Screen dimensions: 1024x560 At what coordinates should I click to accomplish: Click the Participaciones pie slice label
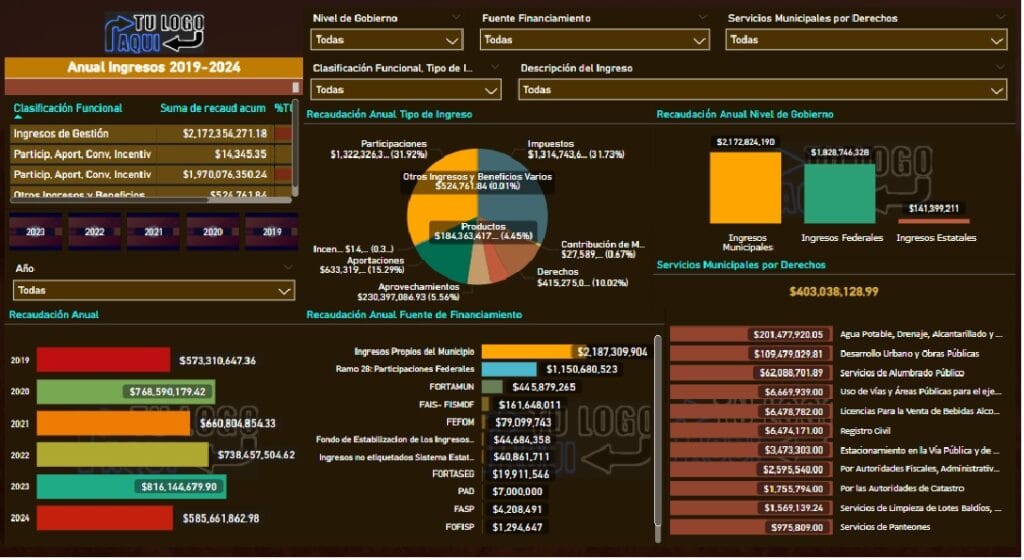coord(378,149)
